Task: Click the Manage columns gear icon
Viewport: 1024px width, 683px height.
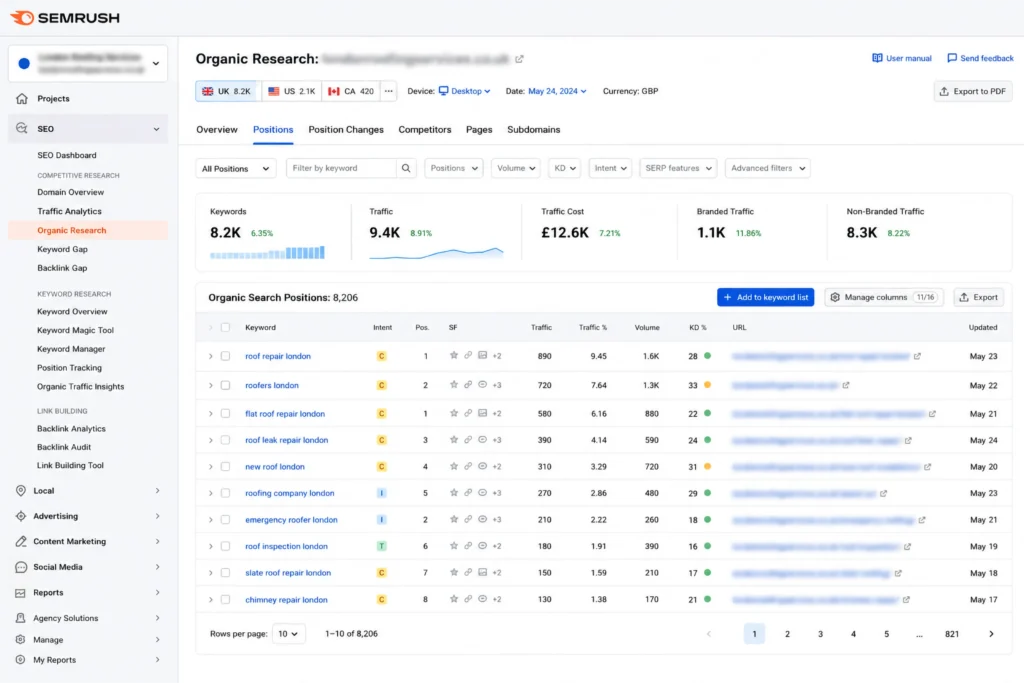Action: point(835,298)
